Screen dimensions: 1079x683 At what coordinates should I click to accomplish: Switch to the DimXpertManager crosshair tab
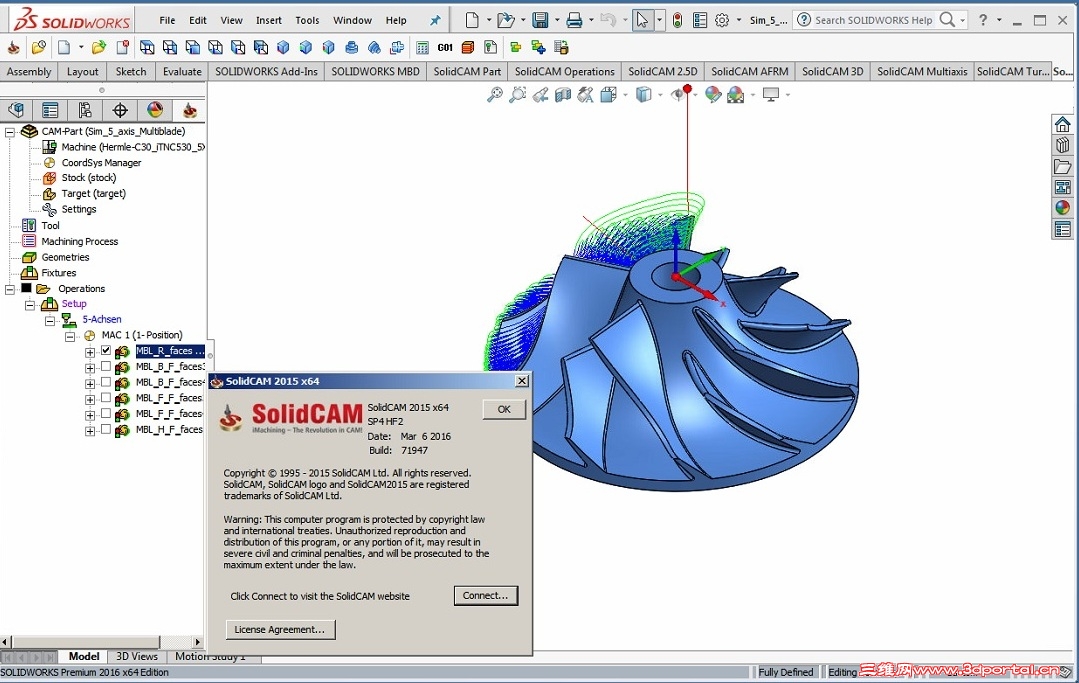120,110
